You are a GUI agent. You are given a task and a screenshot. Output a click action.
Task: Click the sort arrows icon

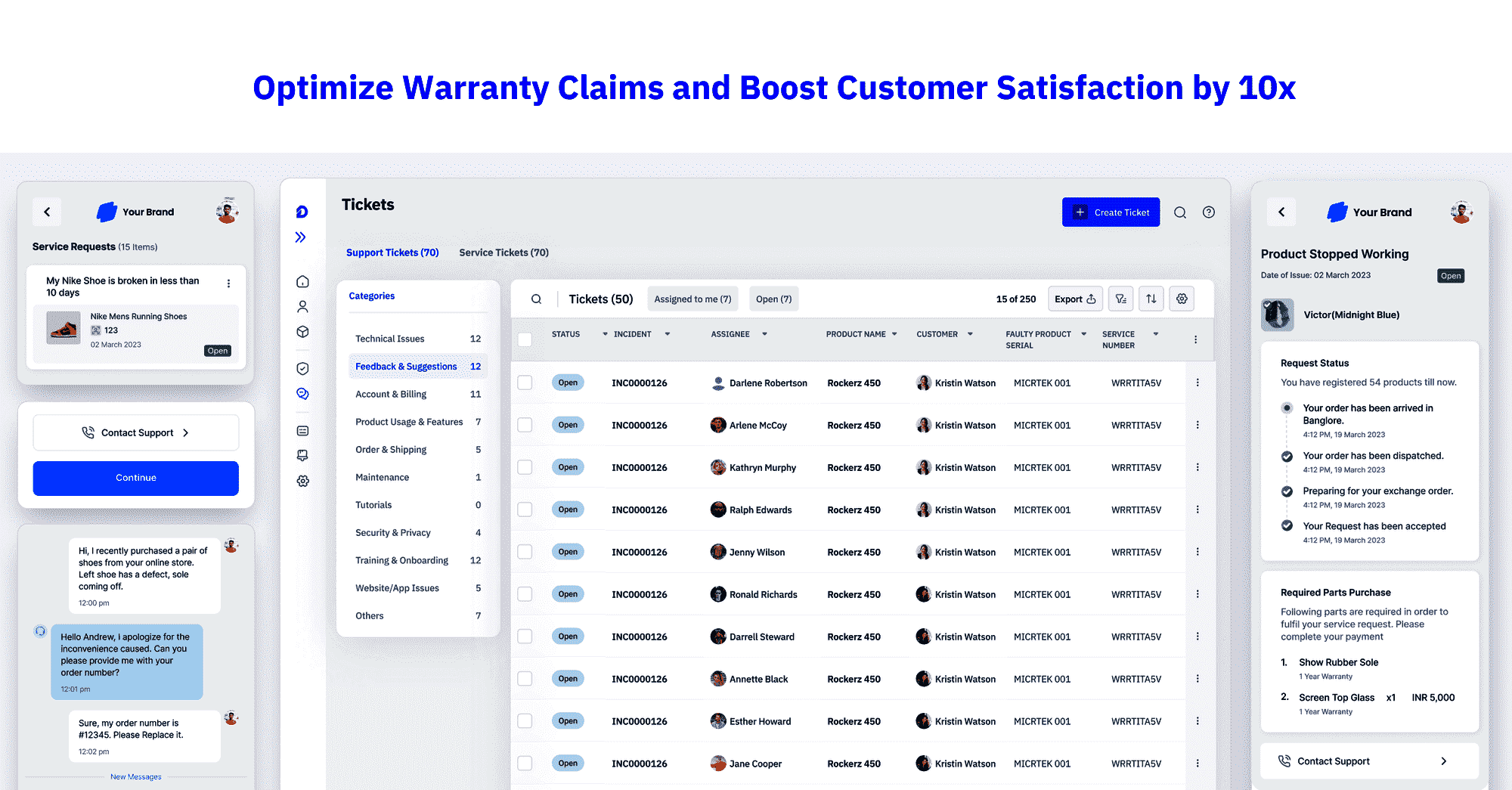click(1151, 299)
